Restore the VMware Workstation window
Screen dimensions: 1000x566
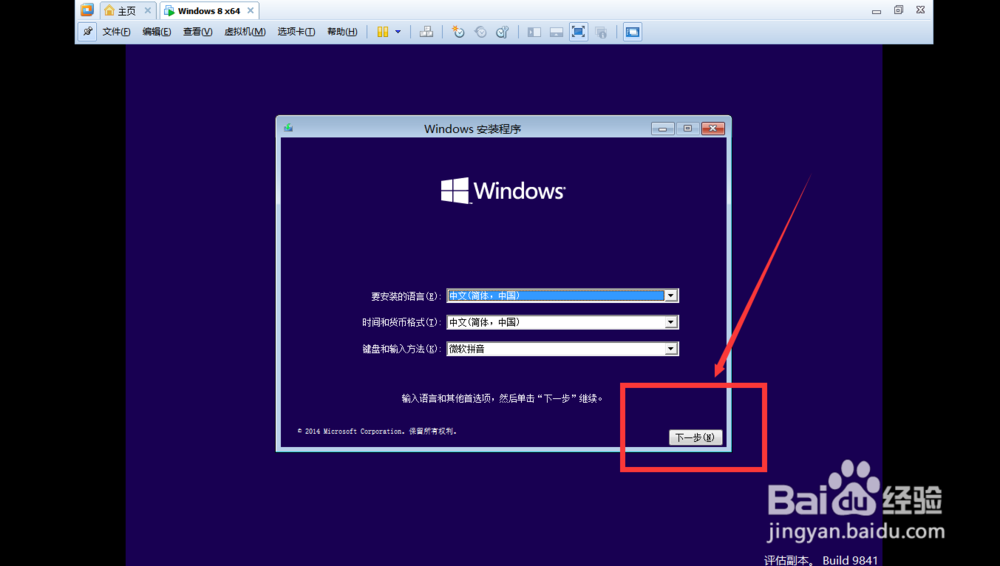point(899,10)
